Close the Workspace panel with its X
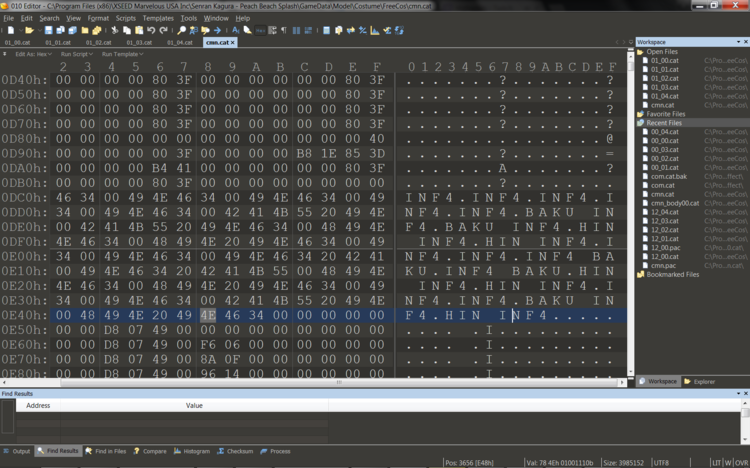Image resolution: width=750 pixels, height=468 pixels. point(745,42)
